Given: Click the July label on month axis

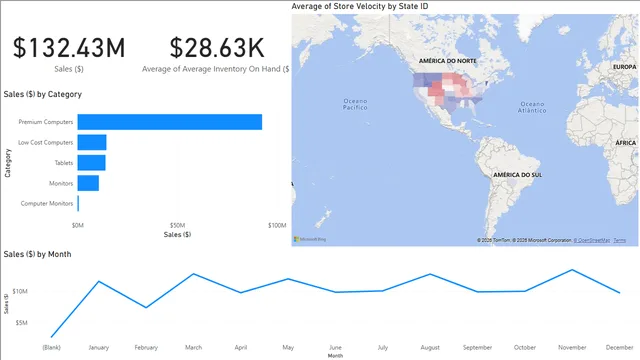Looking at the screenshot, I should point(383,348).
